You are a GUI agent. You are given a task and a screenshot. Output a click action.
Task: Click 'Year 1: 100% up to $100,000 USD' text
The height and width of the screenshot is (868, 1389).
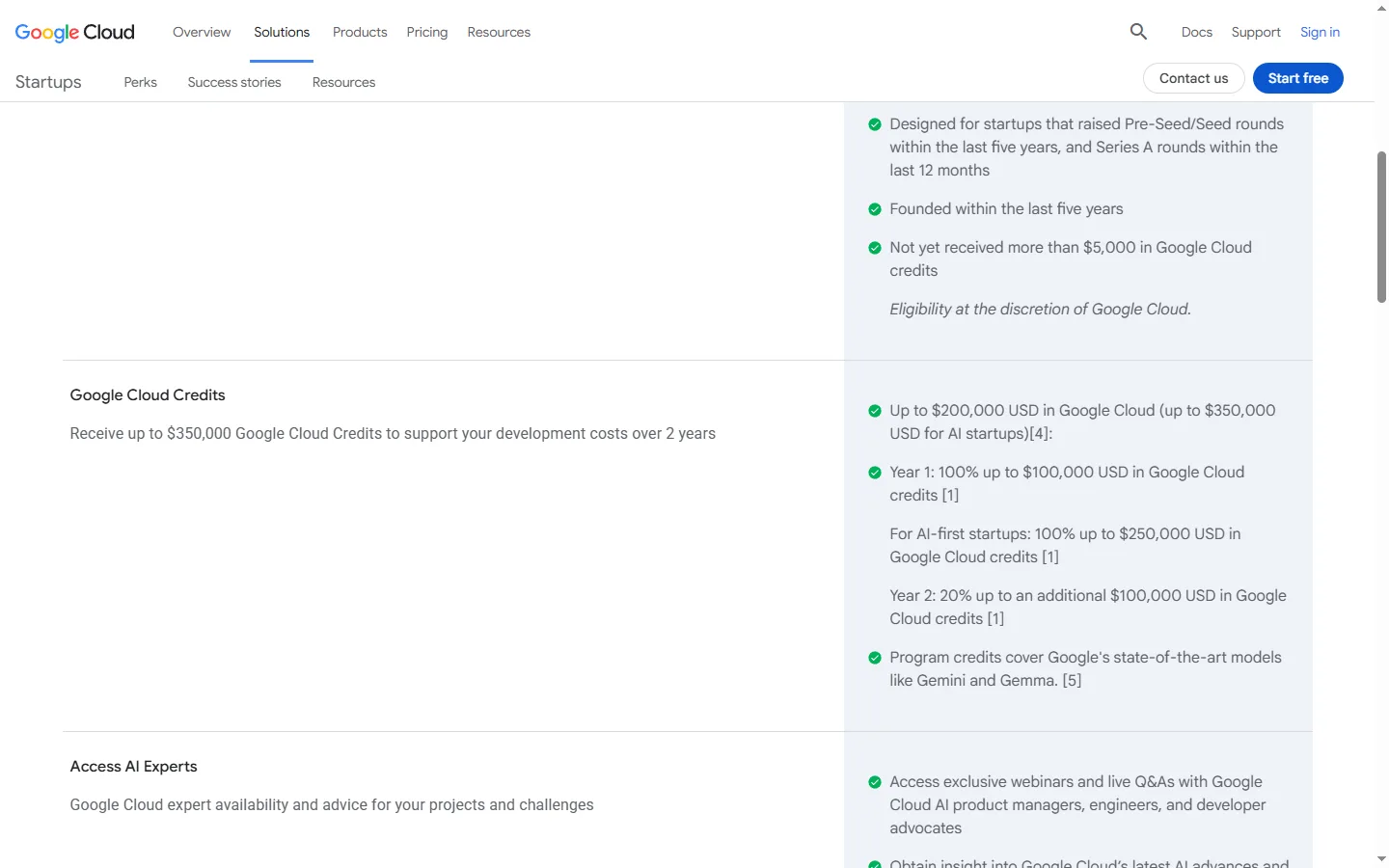[1067, 484]
